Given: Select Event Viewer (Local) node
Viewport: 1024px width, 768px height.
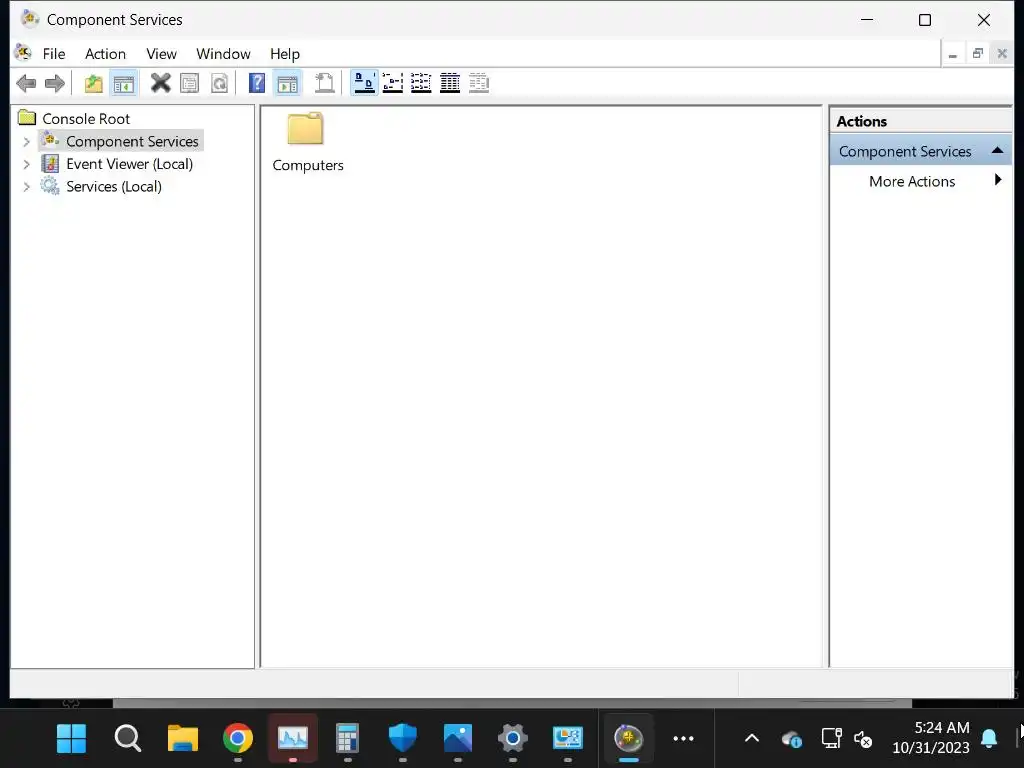Looking at the screenshot, I should (x=129, y=164).
